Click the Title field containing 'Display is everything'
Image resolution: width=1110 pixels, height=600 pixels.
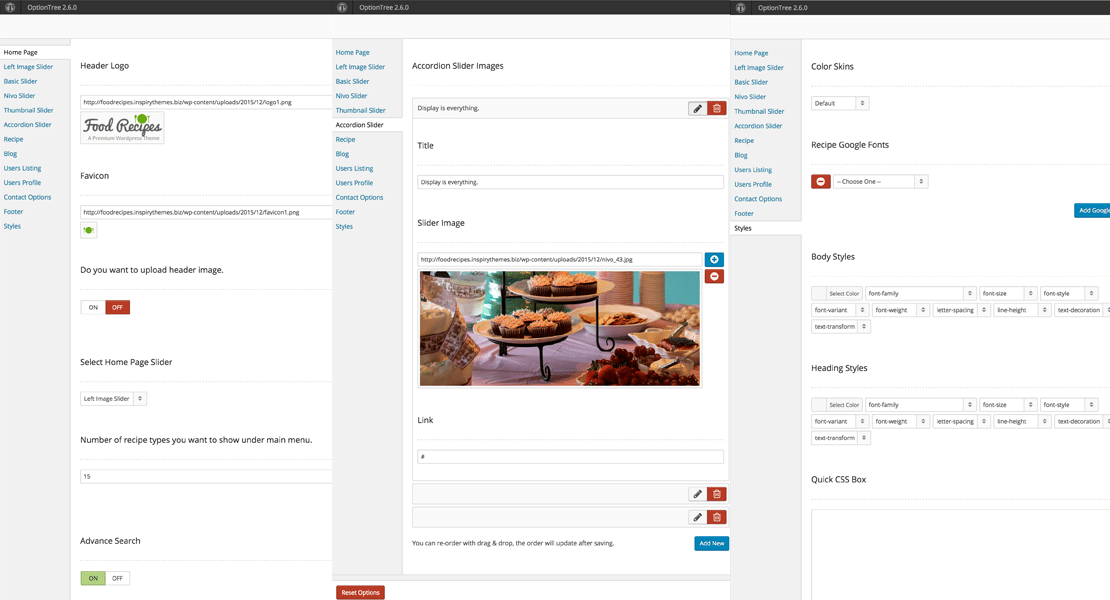coord(571,182)
